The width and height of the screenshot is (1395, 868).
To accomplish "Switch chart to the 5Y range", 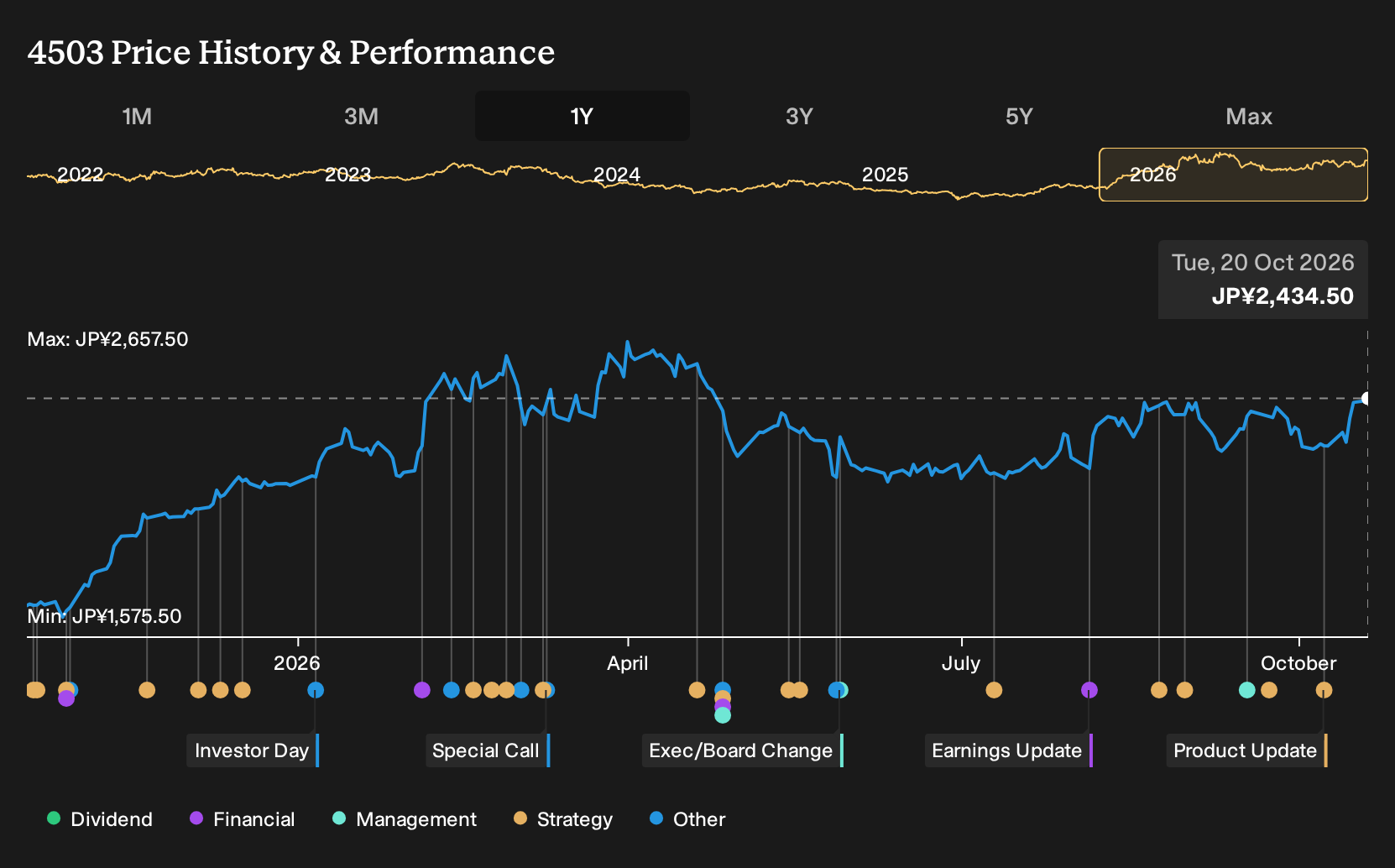I will pos(1019,116).
